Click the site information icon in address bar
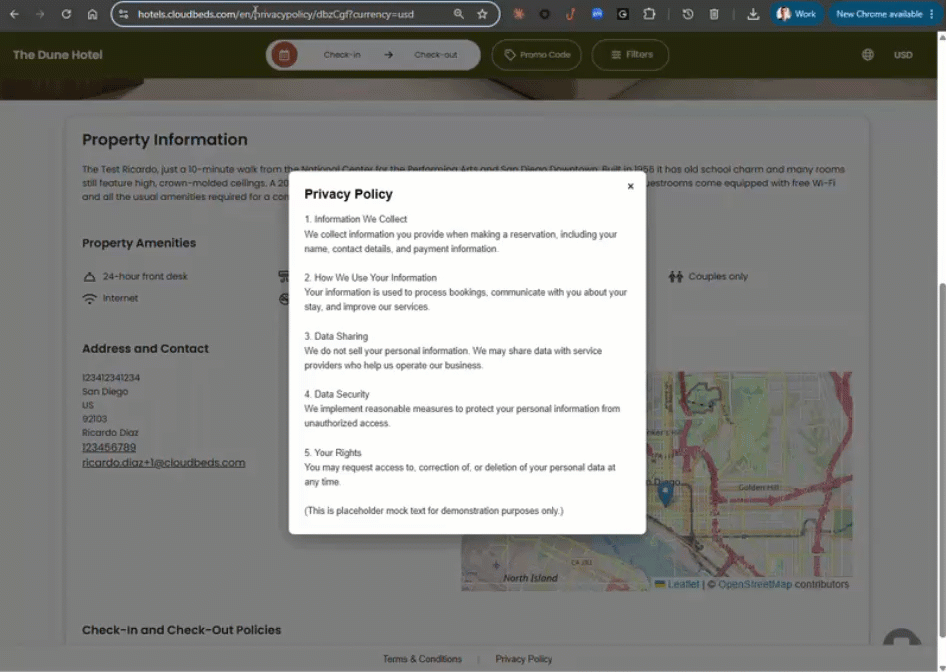 (x=123, y=14)
